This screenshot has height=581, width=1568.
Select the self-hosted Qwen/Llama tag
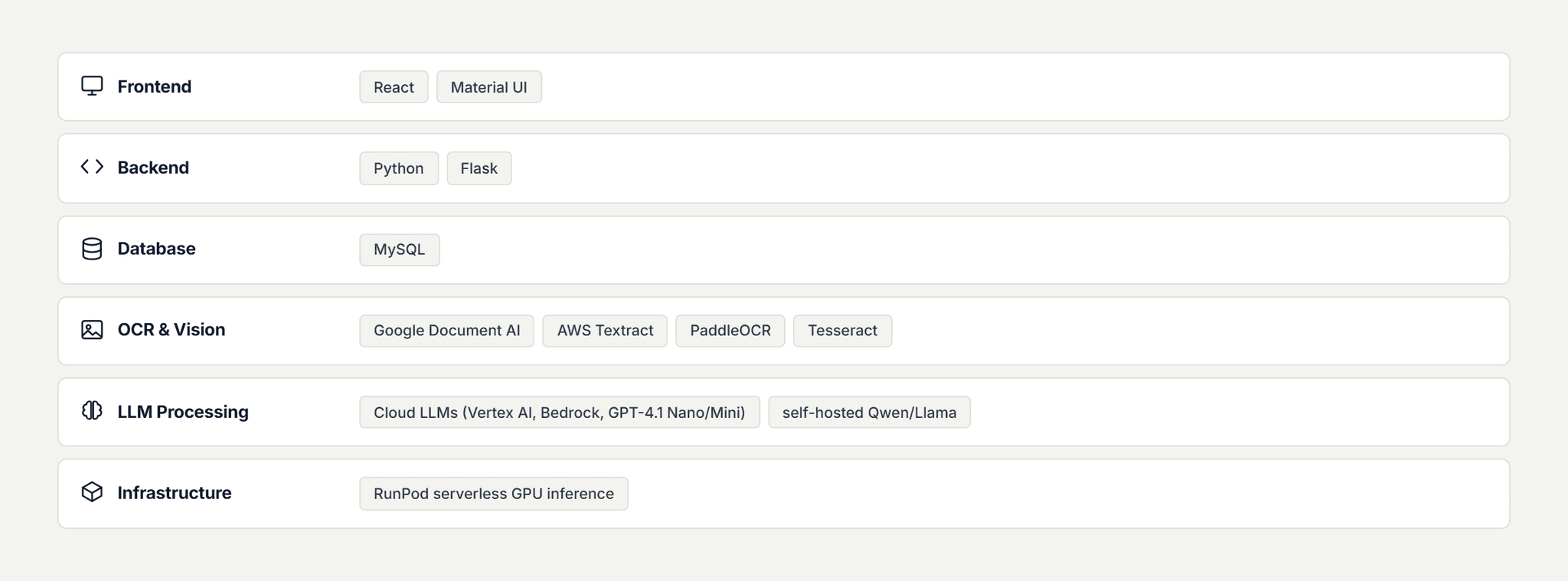870,413
